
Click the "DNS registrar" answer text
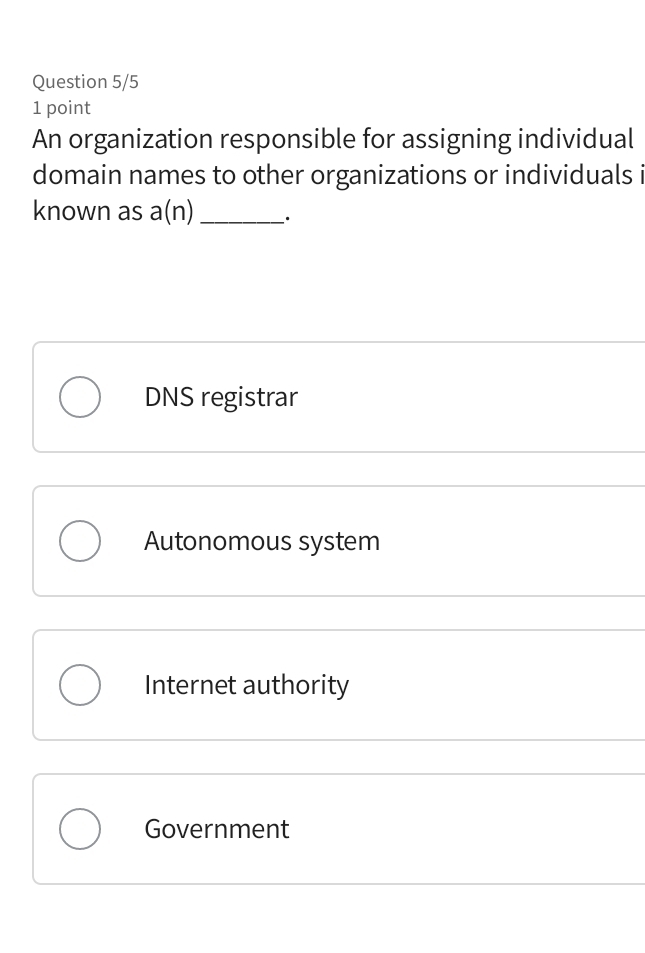pyautogui.click(x=221, y=397)
